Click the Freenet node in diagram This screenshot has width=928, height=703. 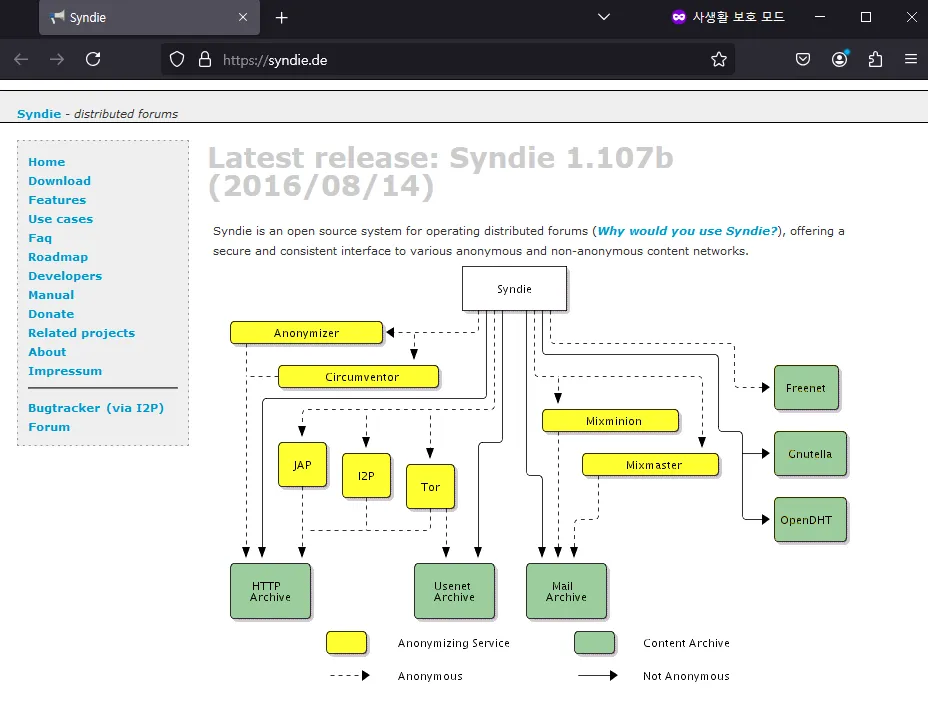806,388
